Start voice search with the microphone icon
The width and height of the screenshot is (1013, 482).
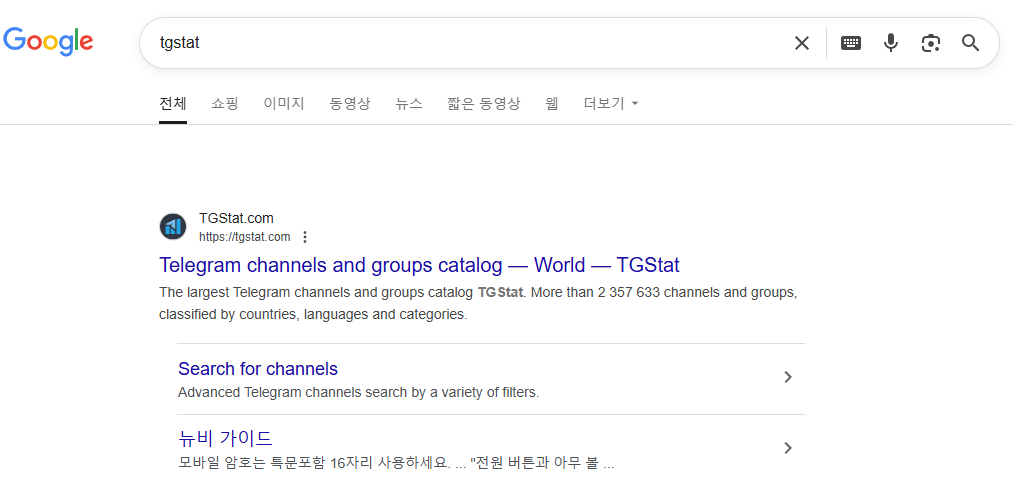pyautogui.click(x=891, y=43)
